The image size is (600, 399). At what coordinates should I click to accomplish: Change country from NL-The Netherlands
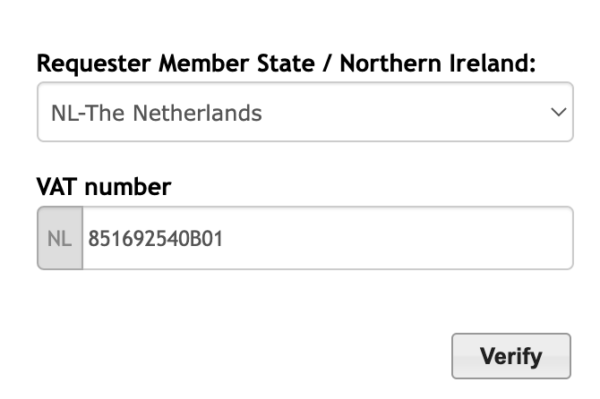click(x=305, y=112)
